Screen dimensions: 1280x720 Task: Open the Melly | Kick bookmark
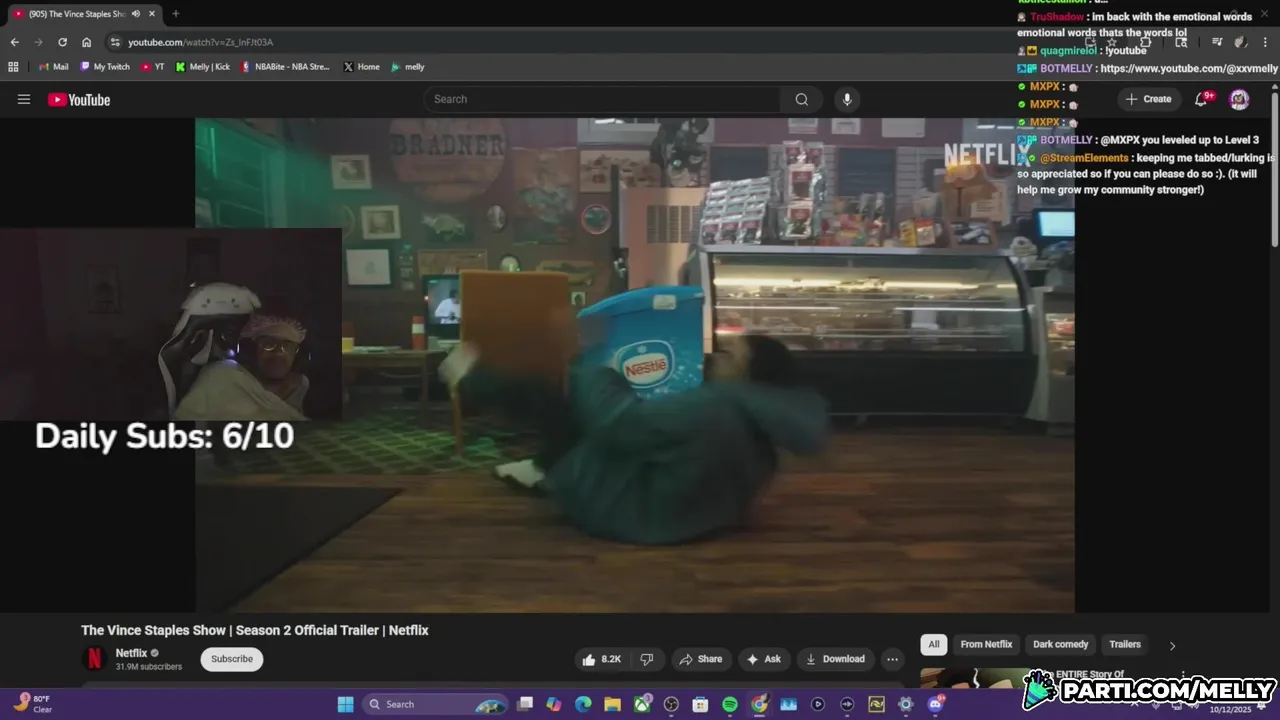pos(203,67)
